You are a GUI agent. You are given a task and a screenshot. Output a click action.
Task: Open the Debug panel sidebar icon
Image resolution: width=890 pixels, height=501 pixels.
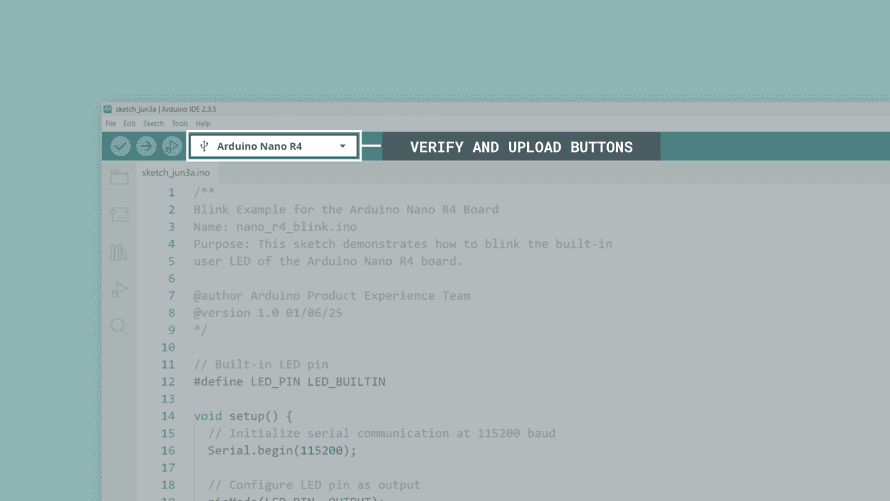coord(119,289)
